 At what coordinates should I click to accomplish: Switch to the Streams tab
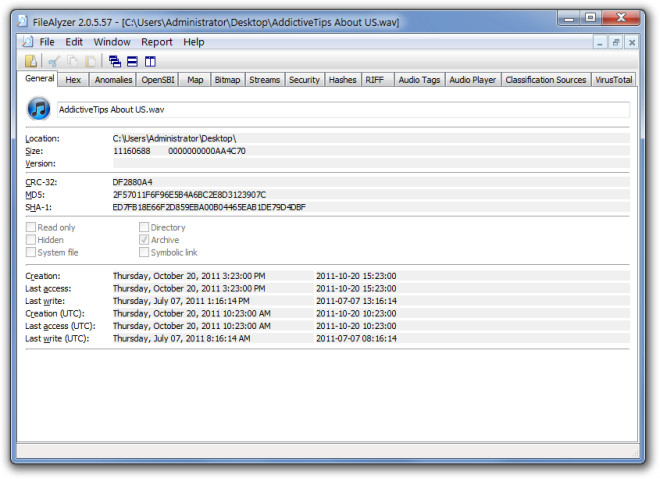pyautogui.click(x=264, y=80)
